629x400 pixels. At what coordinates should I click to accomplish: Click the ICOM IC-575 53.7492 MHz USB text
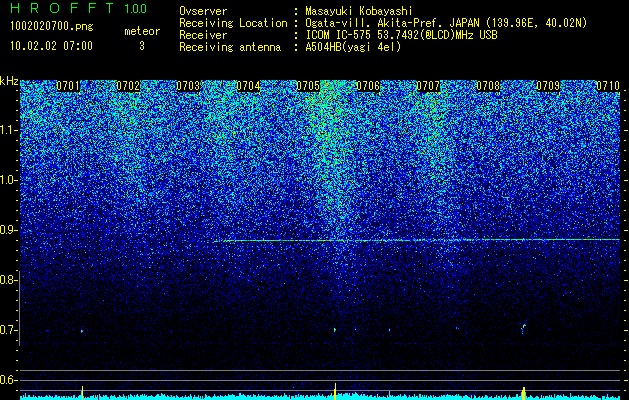pos(401,35)
